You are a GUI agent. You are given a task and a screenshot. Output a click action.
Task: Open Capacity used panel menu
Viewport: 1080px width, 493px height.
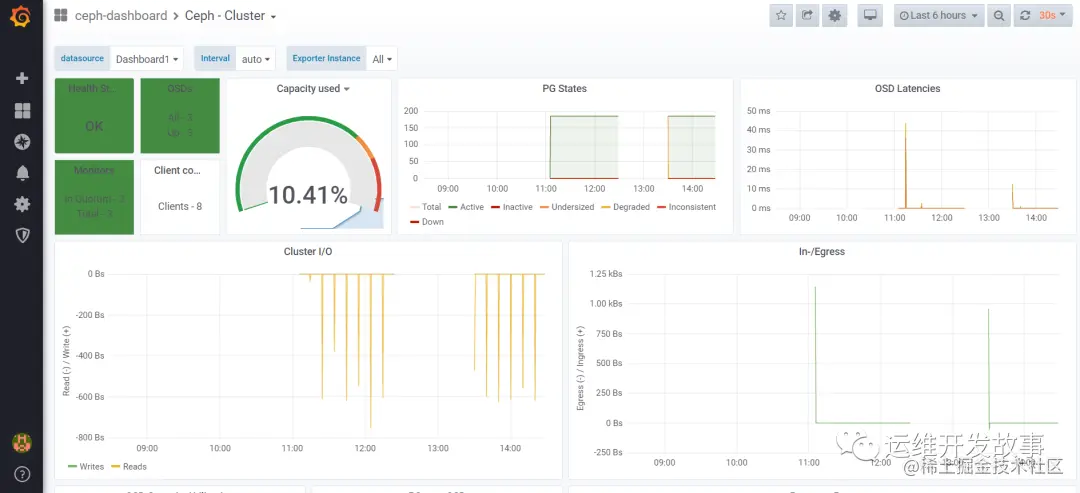click(x=313, y=89)
